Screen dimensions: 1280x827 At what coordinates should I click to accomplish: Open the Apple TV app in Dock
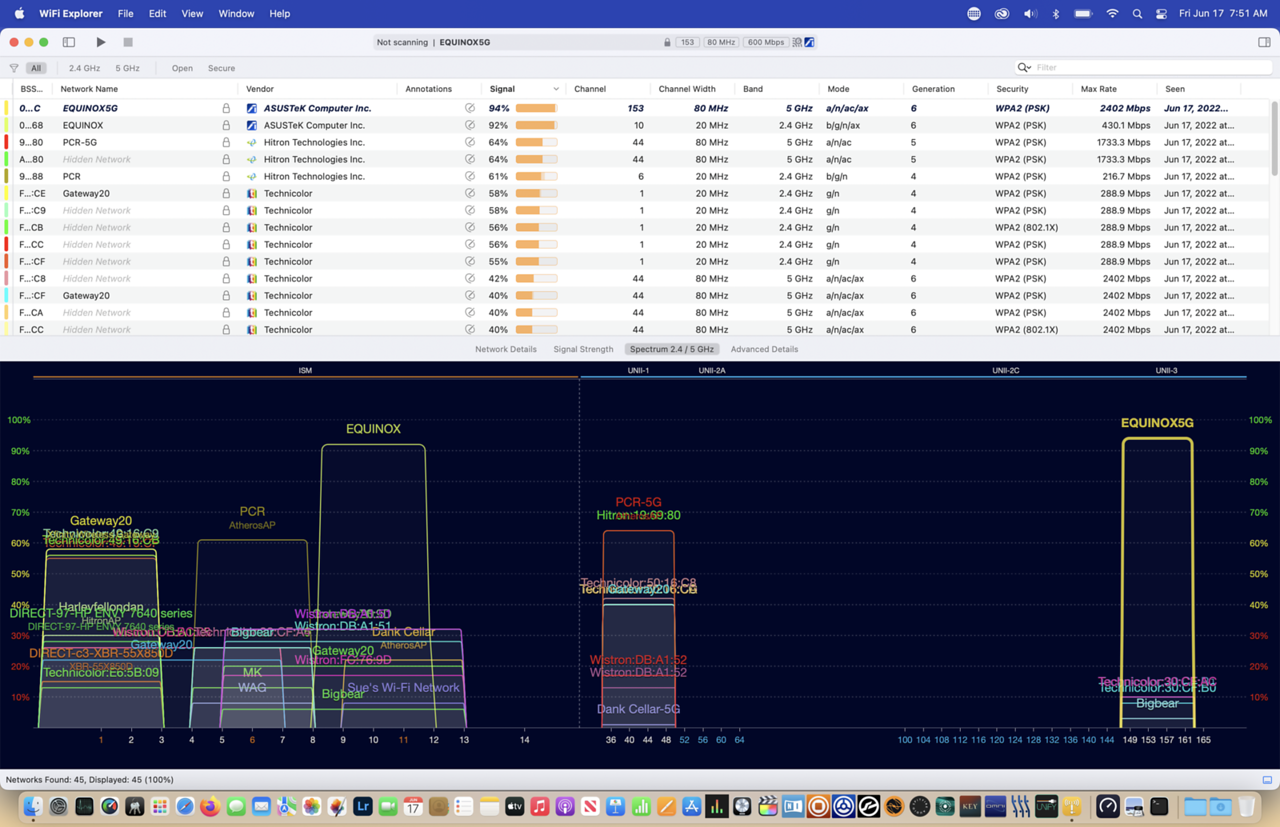pos(514,806)
